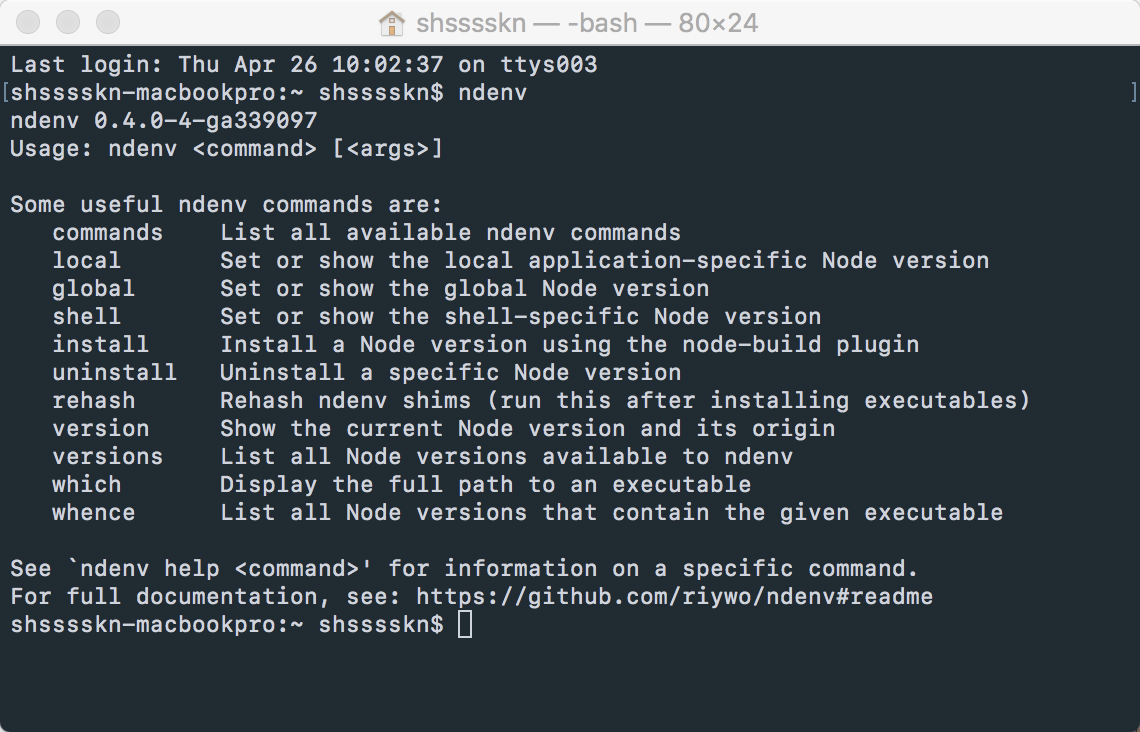This screenshot has width=1140, height=732.
Task: Click the window title text shsssskn -bash
Action: [587, 23]
